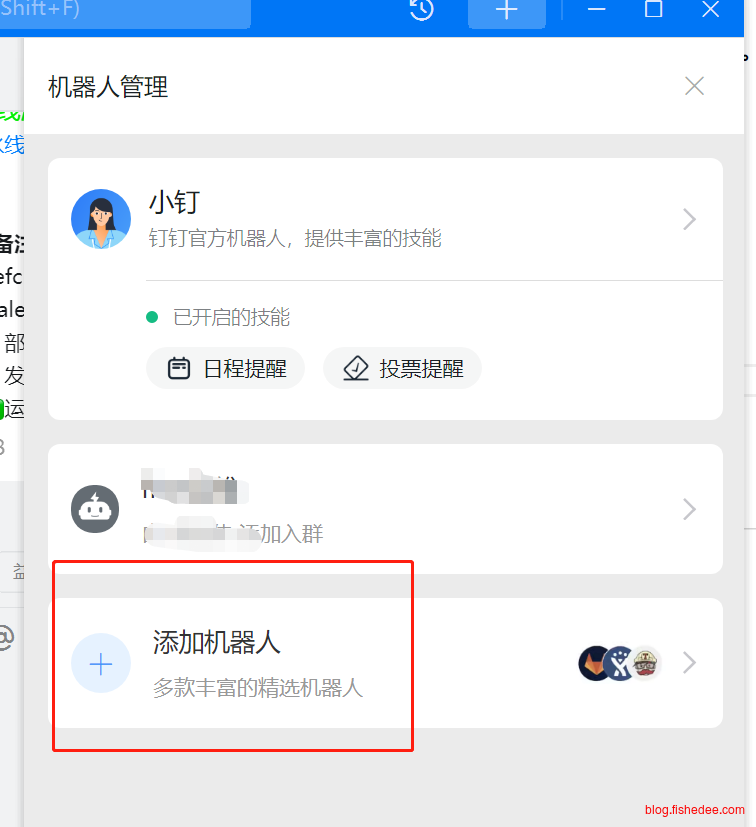This screenshot has height=827, width=756.
Task: Click the @ mention icon at left edge
Action: pos(6,637)
